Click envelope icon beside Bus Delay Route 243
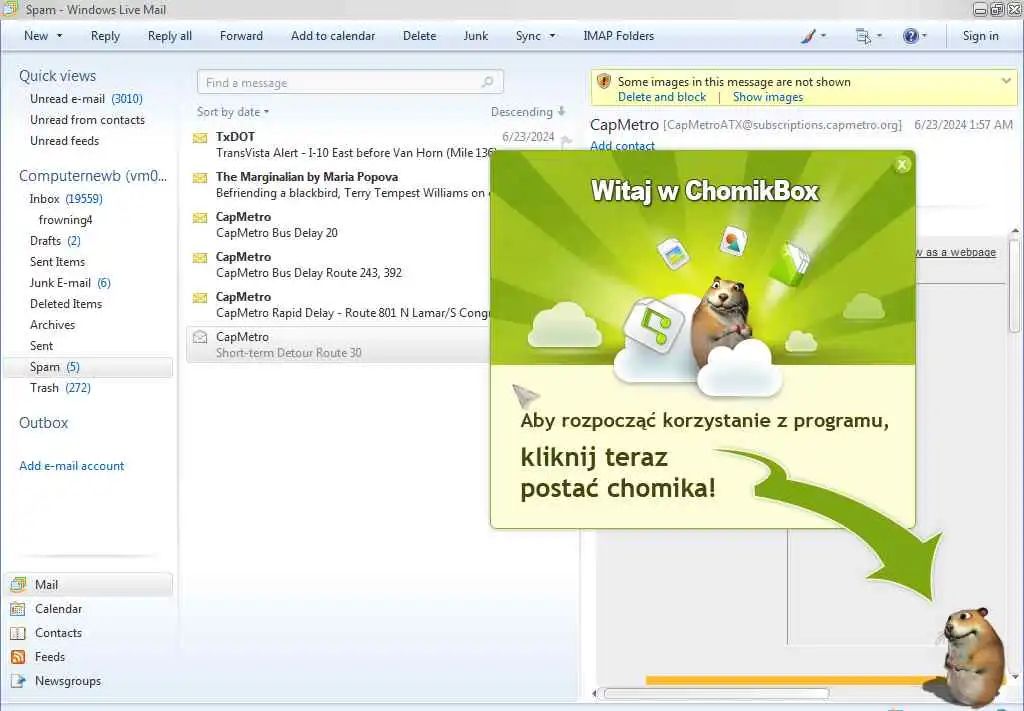 pyautogui.click(x=200, y=258)
